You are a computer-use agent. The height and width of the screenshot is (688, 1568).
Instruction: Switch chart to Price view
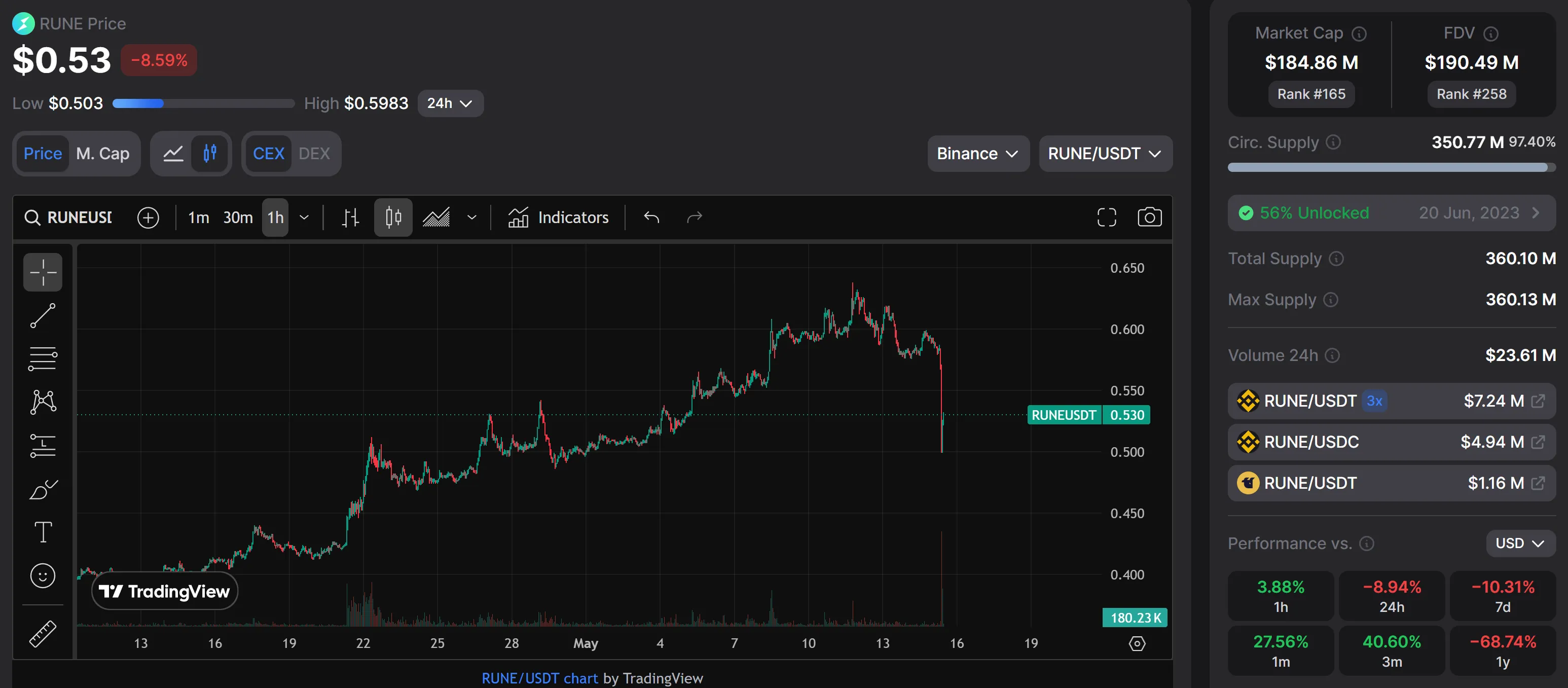(43, 154)
